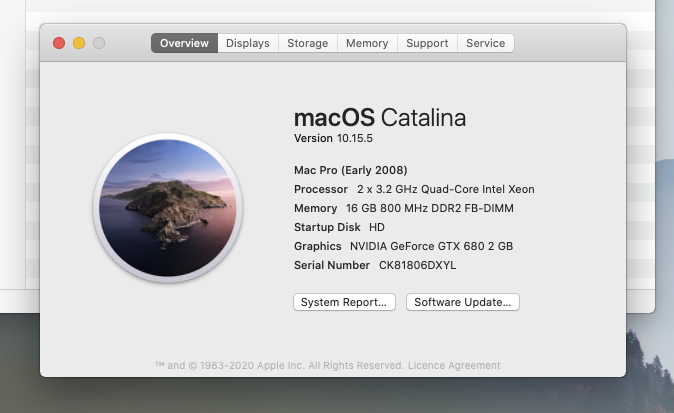674x413 pixels.
Task: Click the NVIDIA GeForce GTX 680 2 GB value
Action: pyautogui.click(x=432, y=246)
